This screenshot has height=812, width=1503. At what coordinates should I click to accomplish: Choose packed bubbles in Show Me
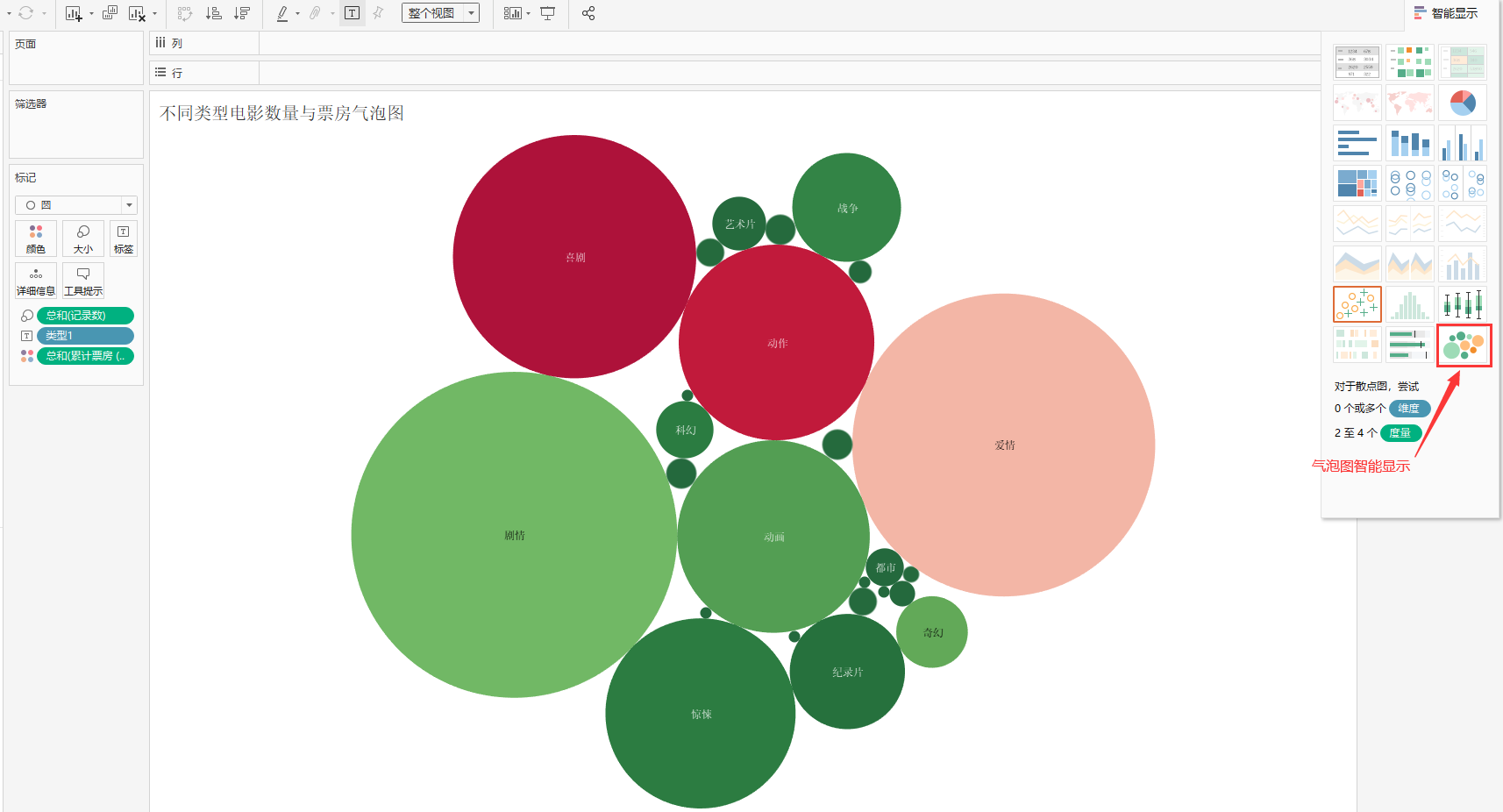[1464, 345]
